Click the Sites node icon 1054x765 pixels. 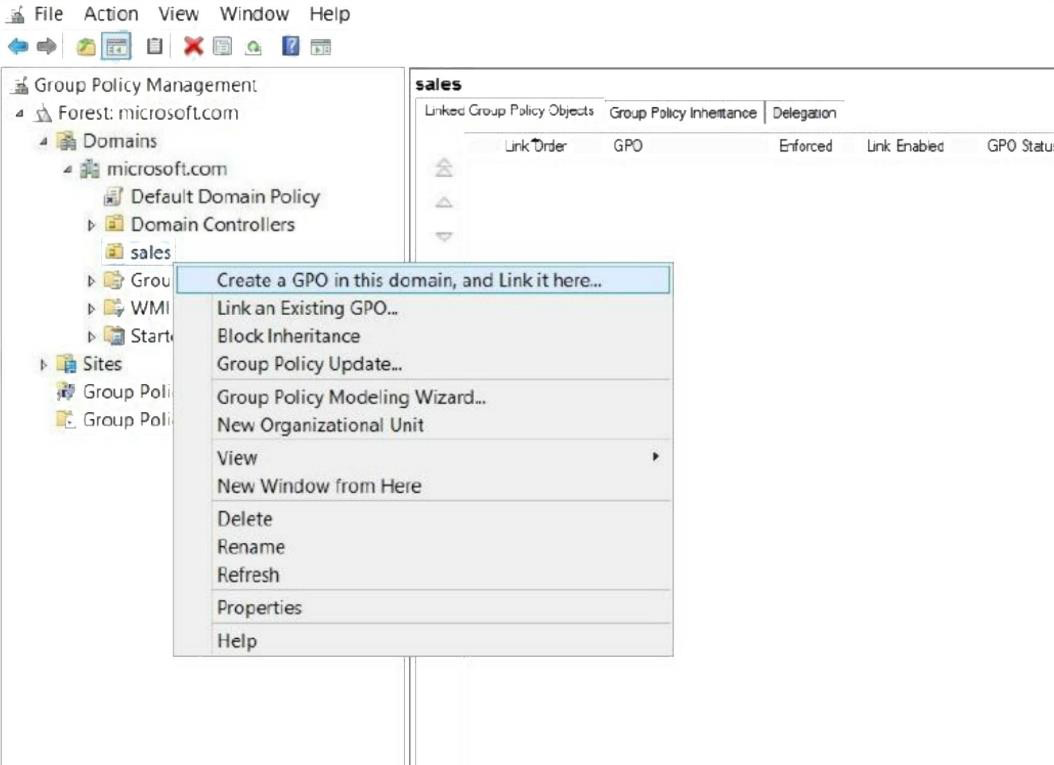tap(67, 364)
